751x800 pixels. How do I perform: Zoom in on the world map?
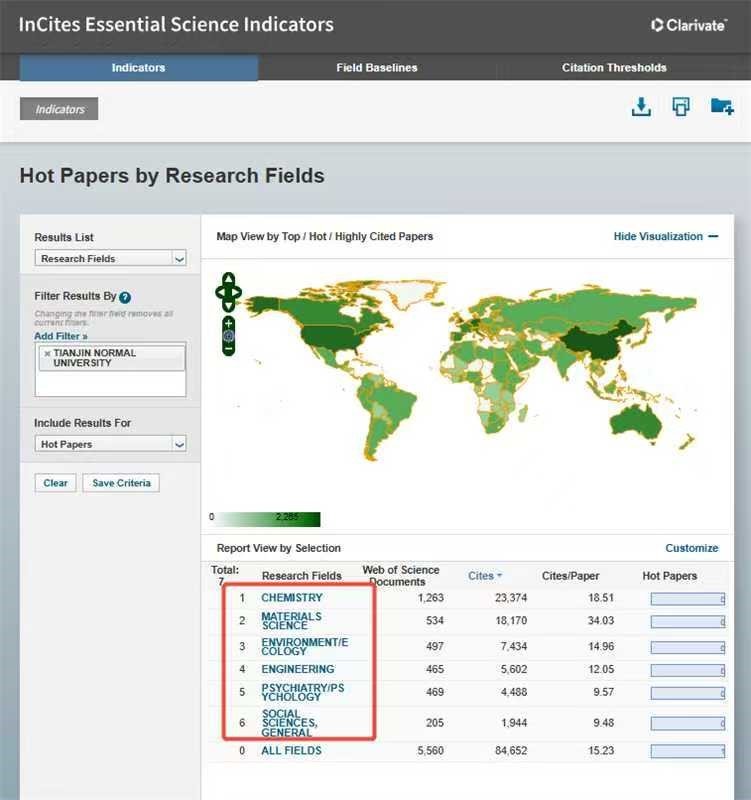229,323
